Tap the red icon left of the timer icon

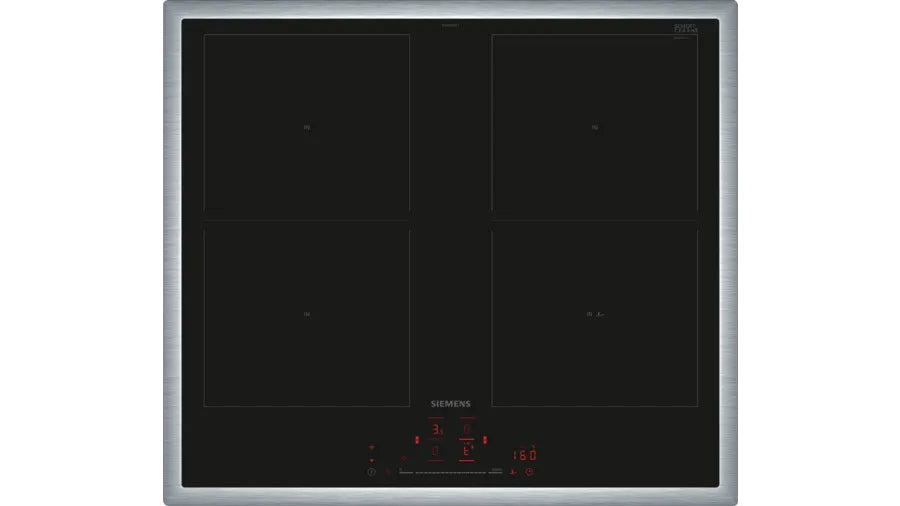pos(512,471)
